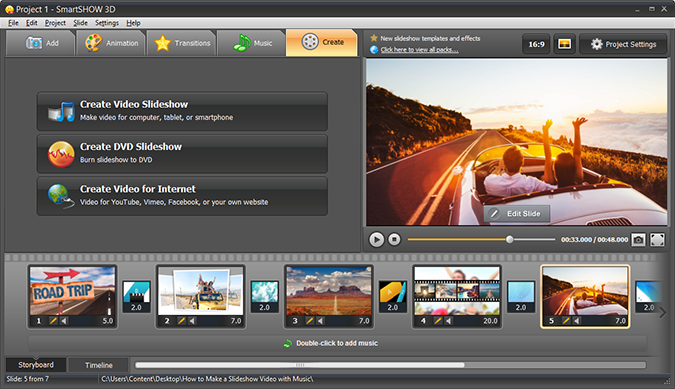Image resolution: width=675 pixels, height=389 pixels.
Task: Open the Settings menu
Action: [x=107, y=23]
